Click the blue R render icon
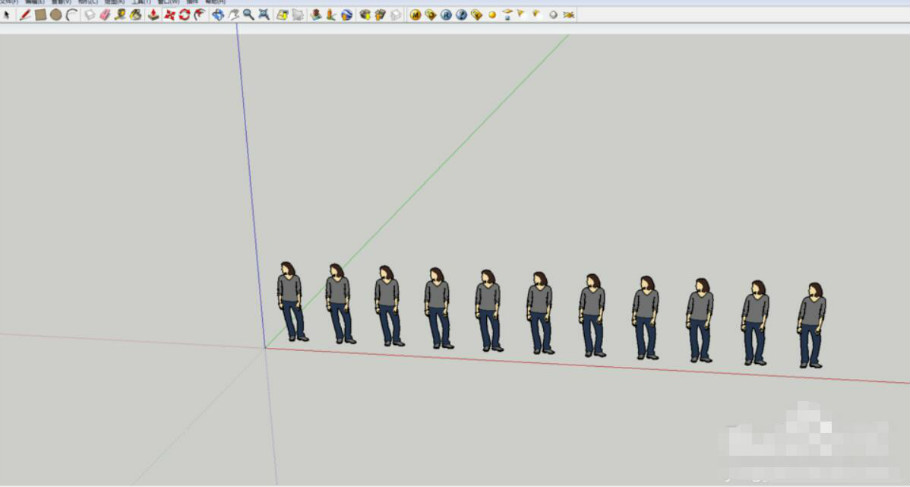Screen dimensions: 910x487 (446, 15)
